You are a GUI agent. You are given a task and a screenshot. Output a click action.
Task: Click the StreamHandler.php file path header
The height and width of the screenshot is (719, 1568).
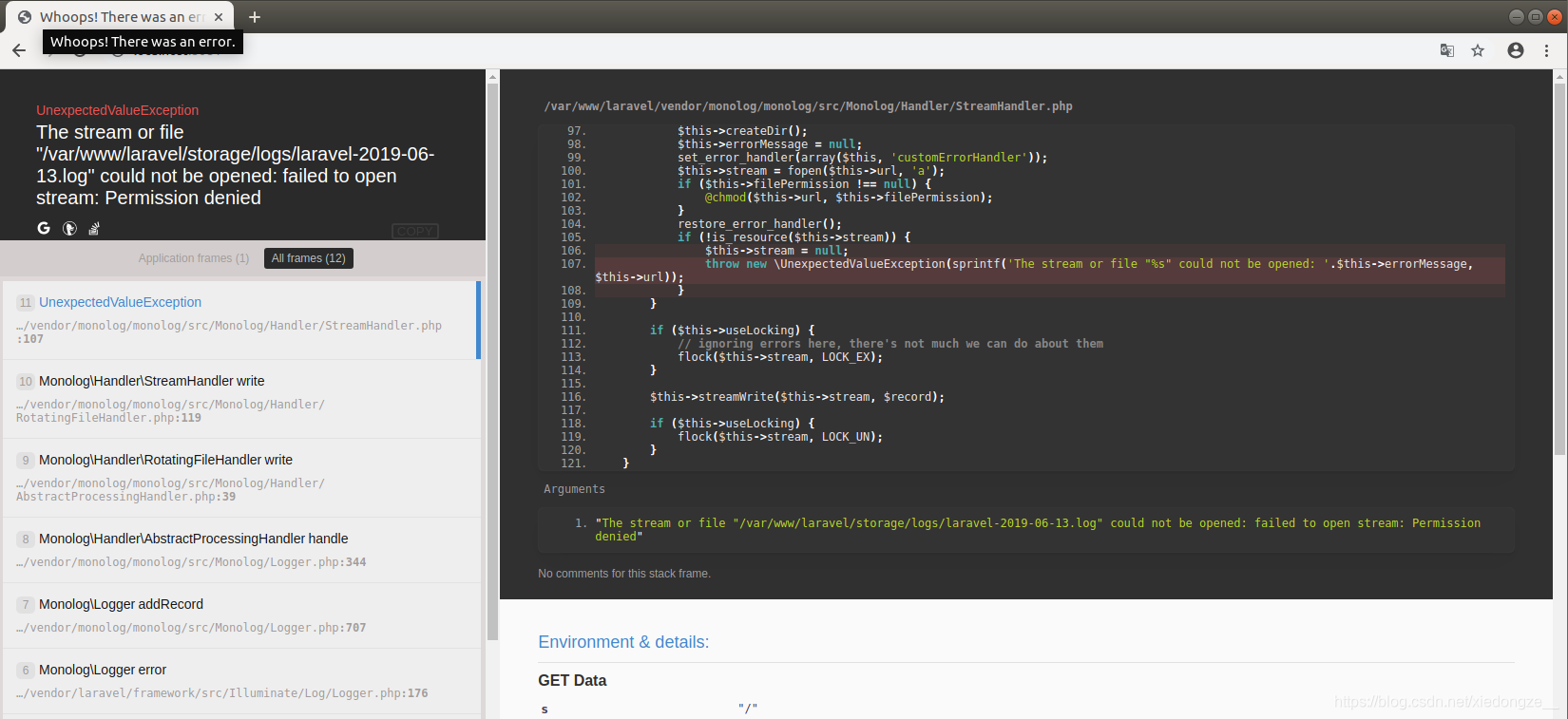pos(808,106)
